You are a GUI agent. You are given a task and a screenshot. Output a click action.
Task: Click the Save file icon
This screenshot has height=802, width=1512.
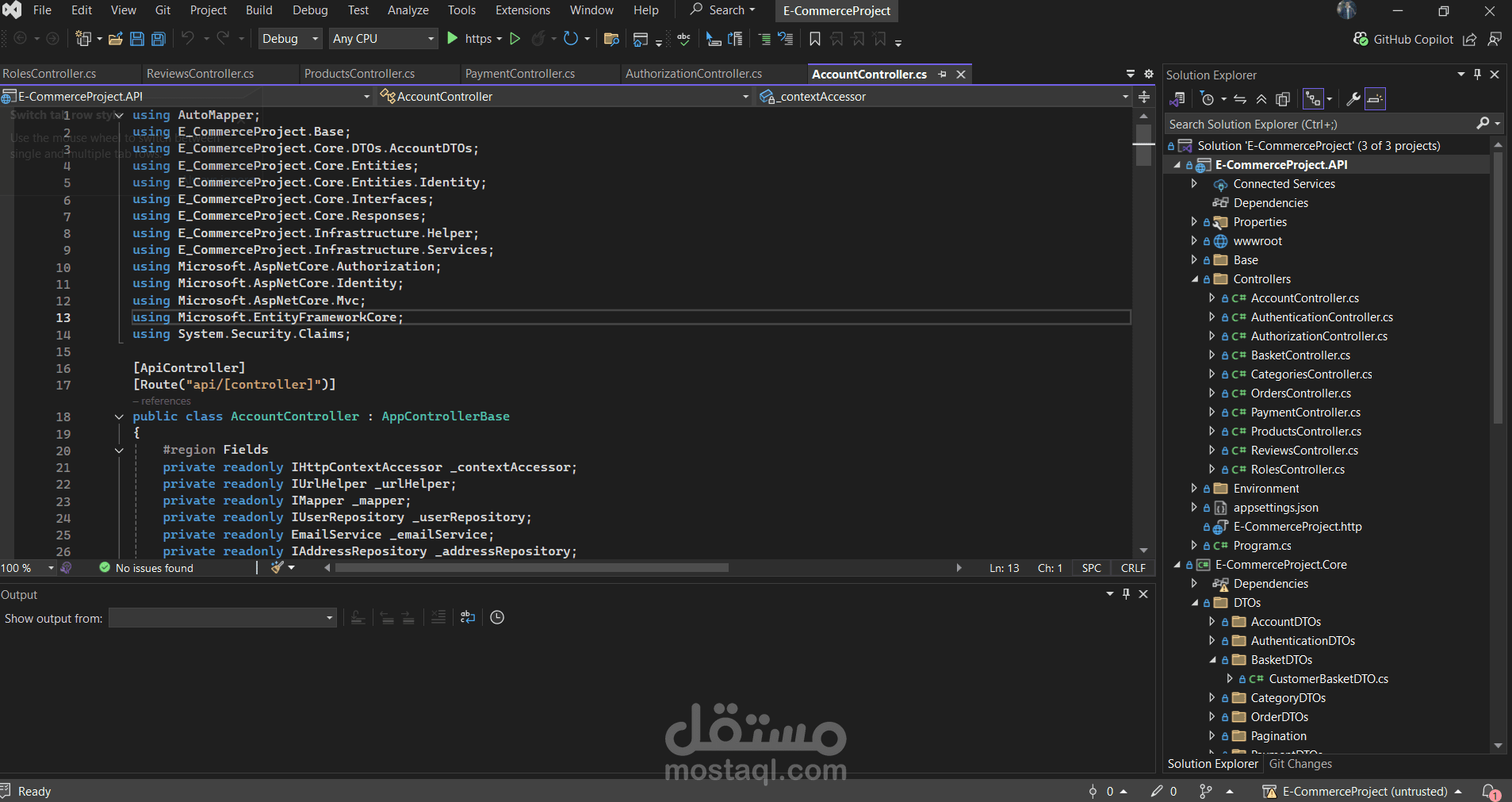137,39
